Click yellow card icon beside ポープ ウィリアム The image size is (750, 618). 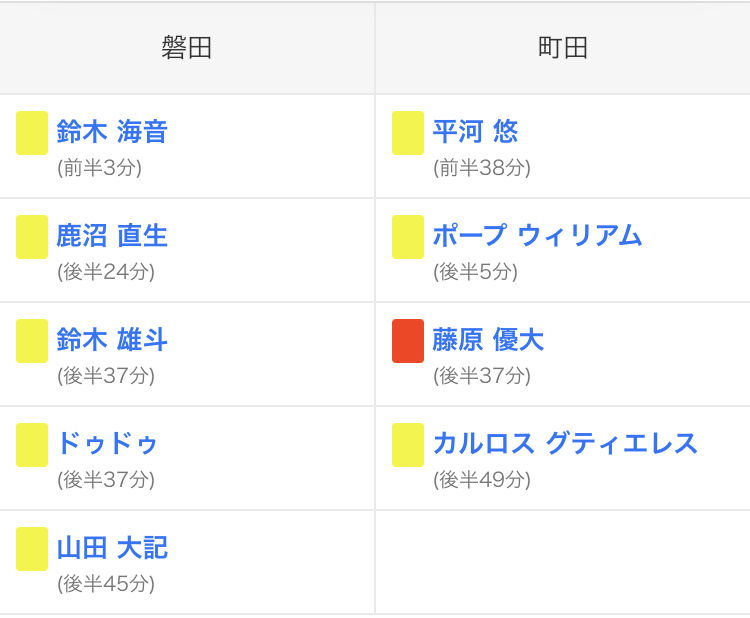(x=408, y=237)
